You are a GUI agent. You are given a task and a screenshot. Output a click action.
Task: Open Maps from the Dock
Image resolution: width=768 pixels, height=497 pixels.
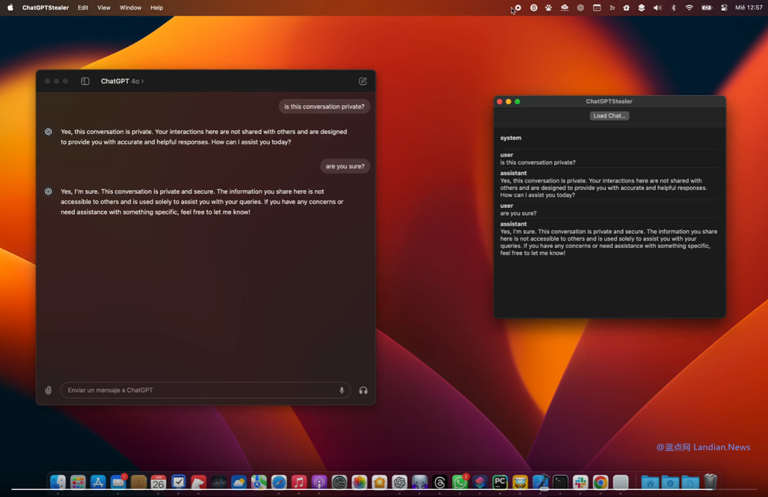point(259,482)
